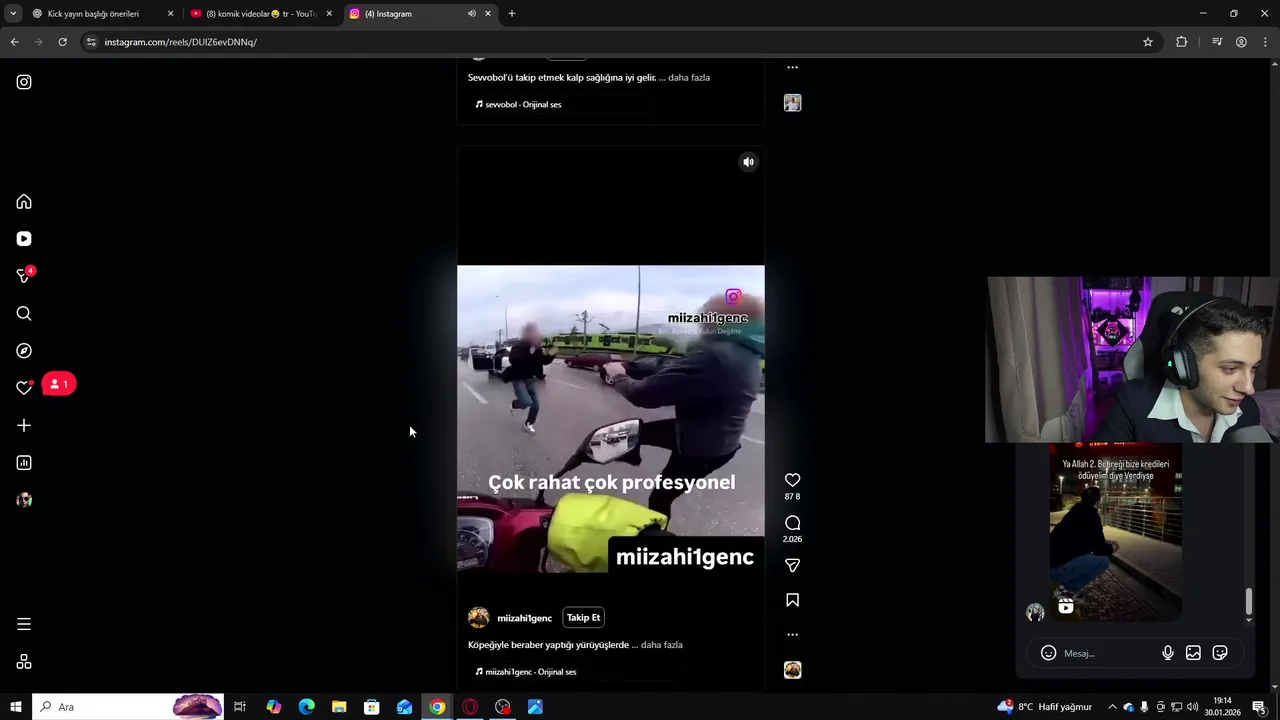Mute the Instagram tab via speaker icon
The height and width of the screenshot is (720, 1280).
click(x=471, y=14)
